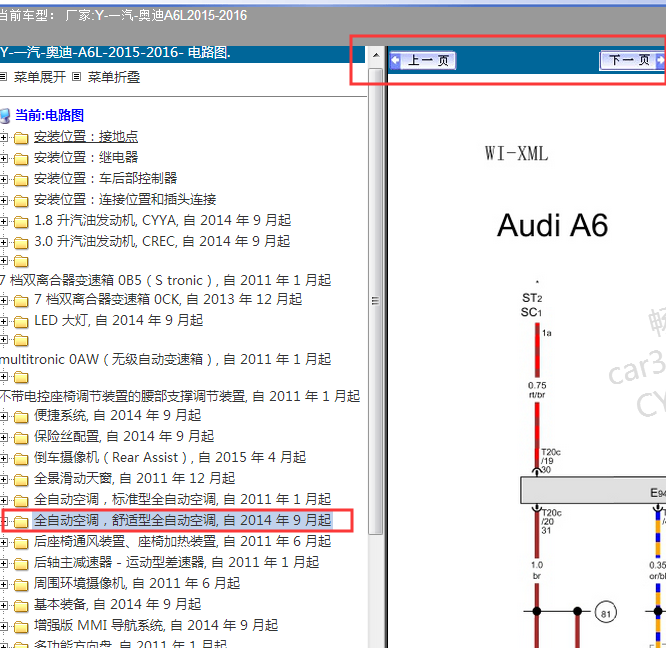
Task: Click folder icon for LED 大灯
Action: (21, 321)
